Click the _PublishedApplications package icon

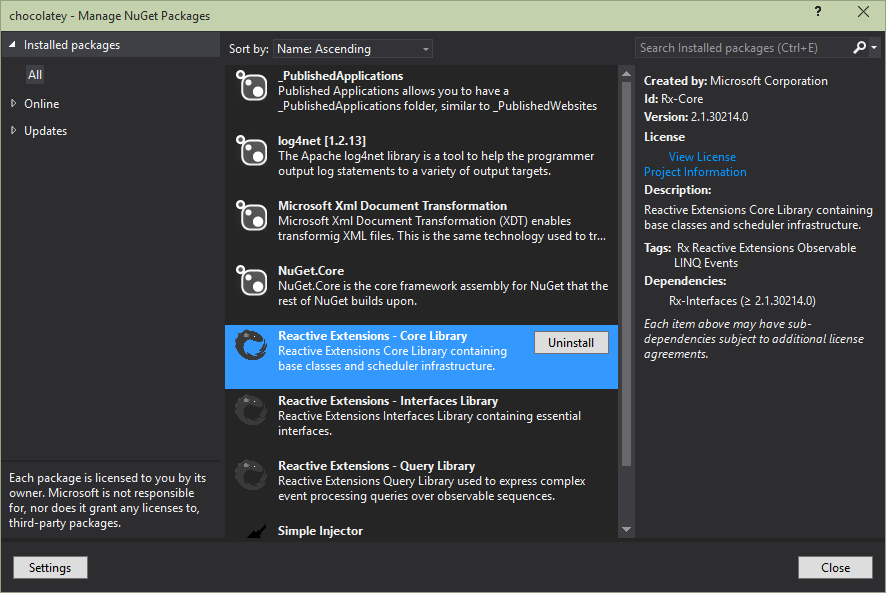251,86
